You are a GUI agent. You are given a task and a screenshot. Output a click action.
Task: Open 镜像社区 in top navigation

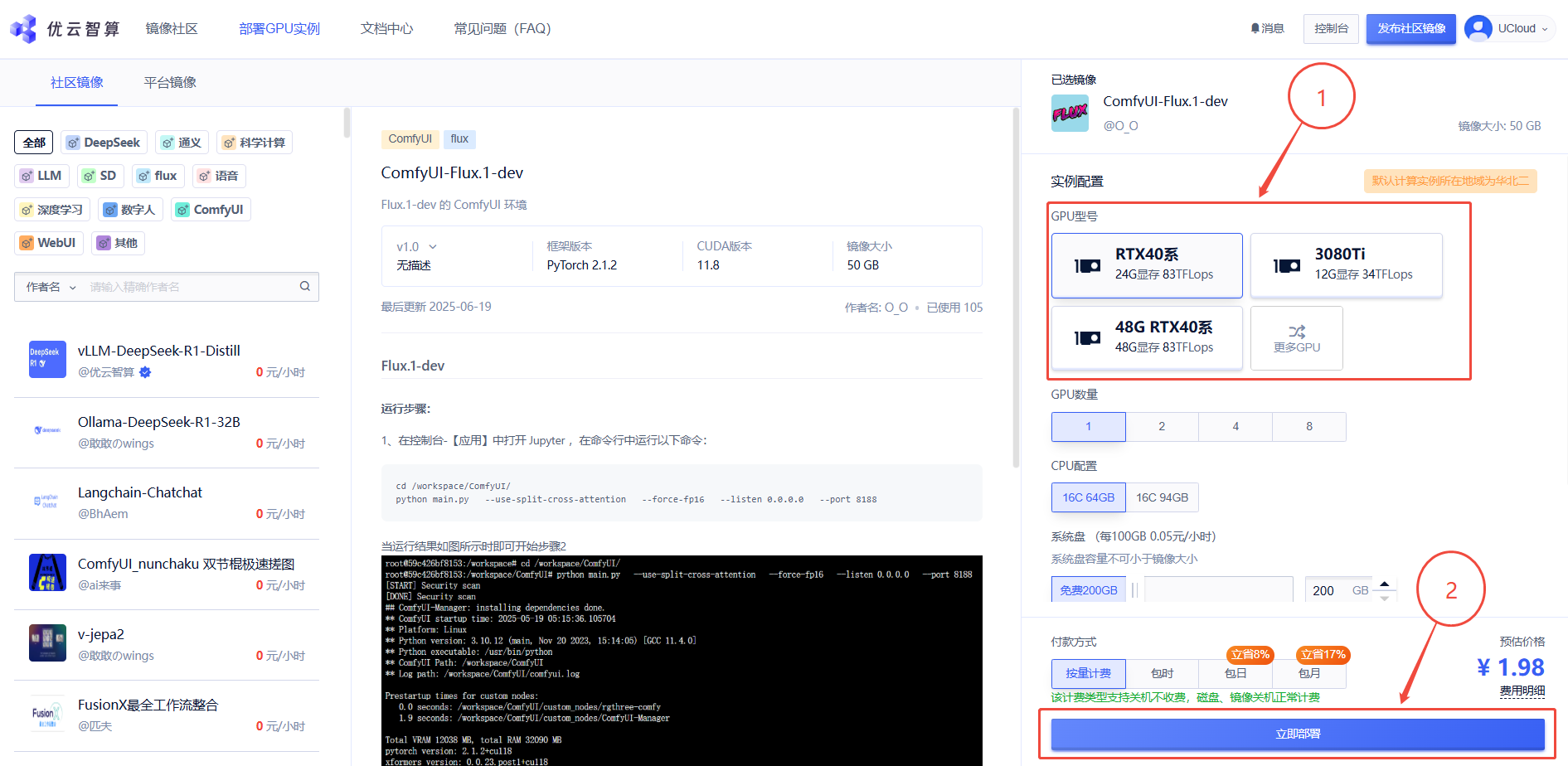(172, 29)
